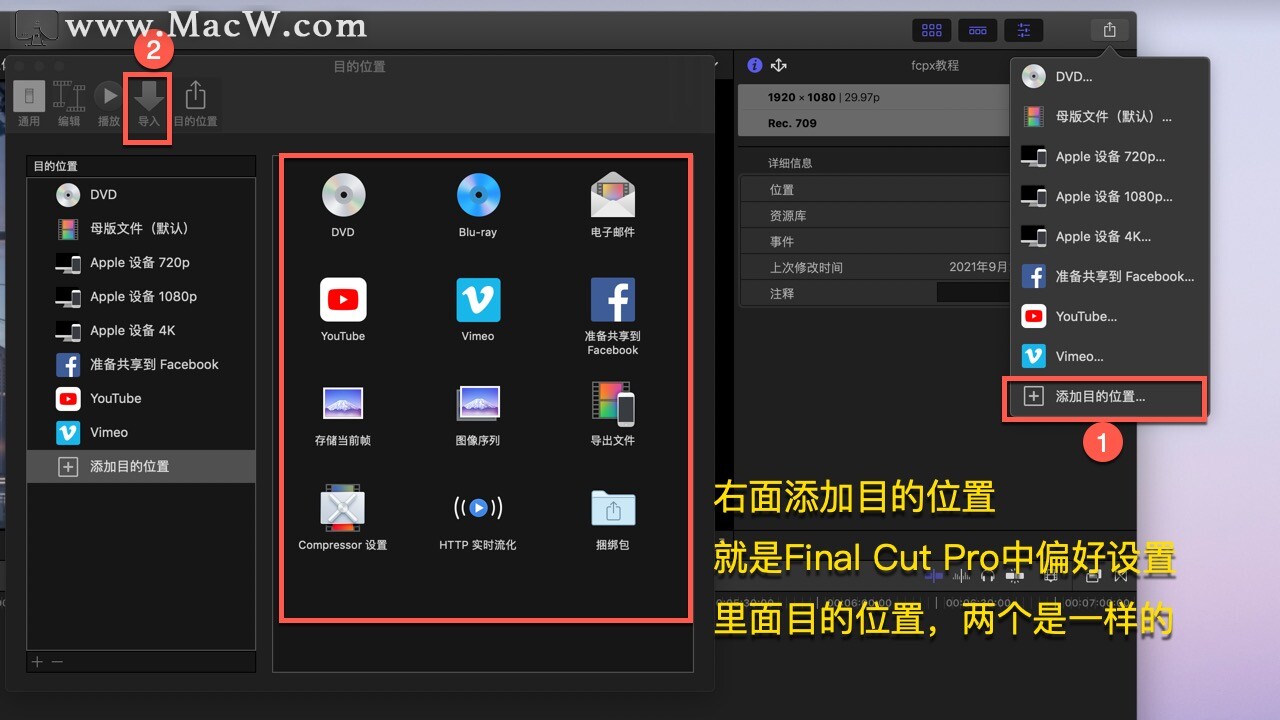The width and height of the screenshot is (1280, 720).
Task: Open the 通用 general preferences pane
Action: point(29,104)
